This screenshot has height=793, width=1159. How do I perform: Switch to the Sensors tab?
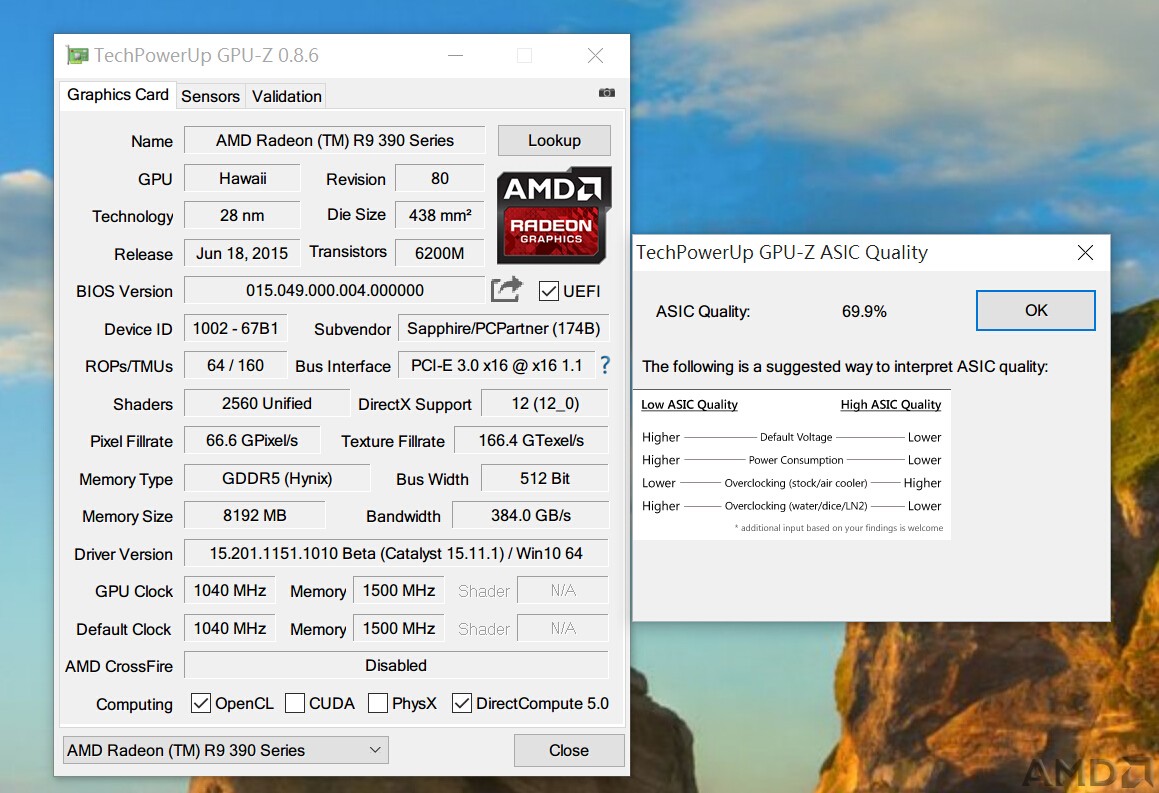210,96
